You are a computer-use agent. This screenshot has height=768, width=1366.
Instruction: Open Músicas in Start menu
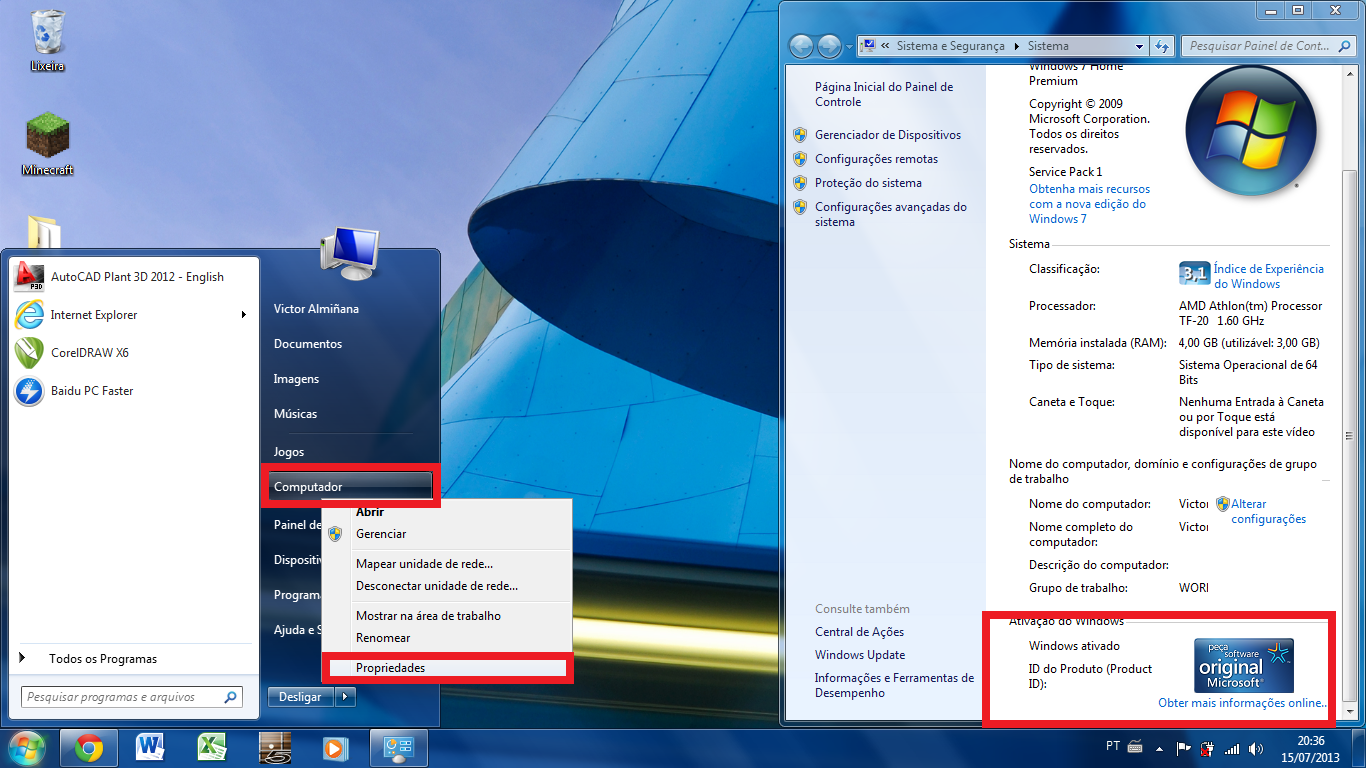pos(351,414)
